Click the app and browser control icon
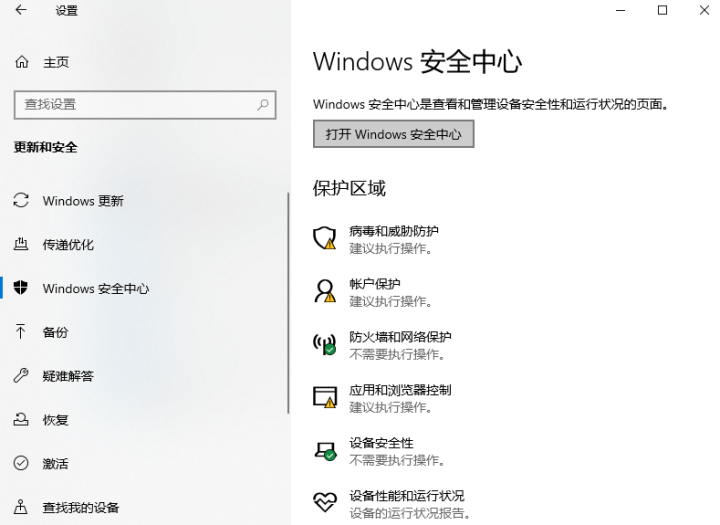The image size is (720, 525). [324, 397]
